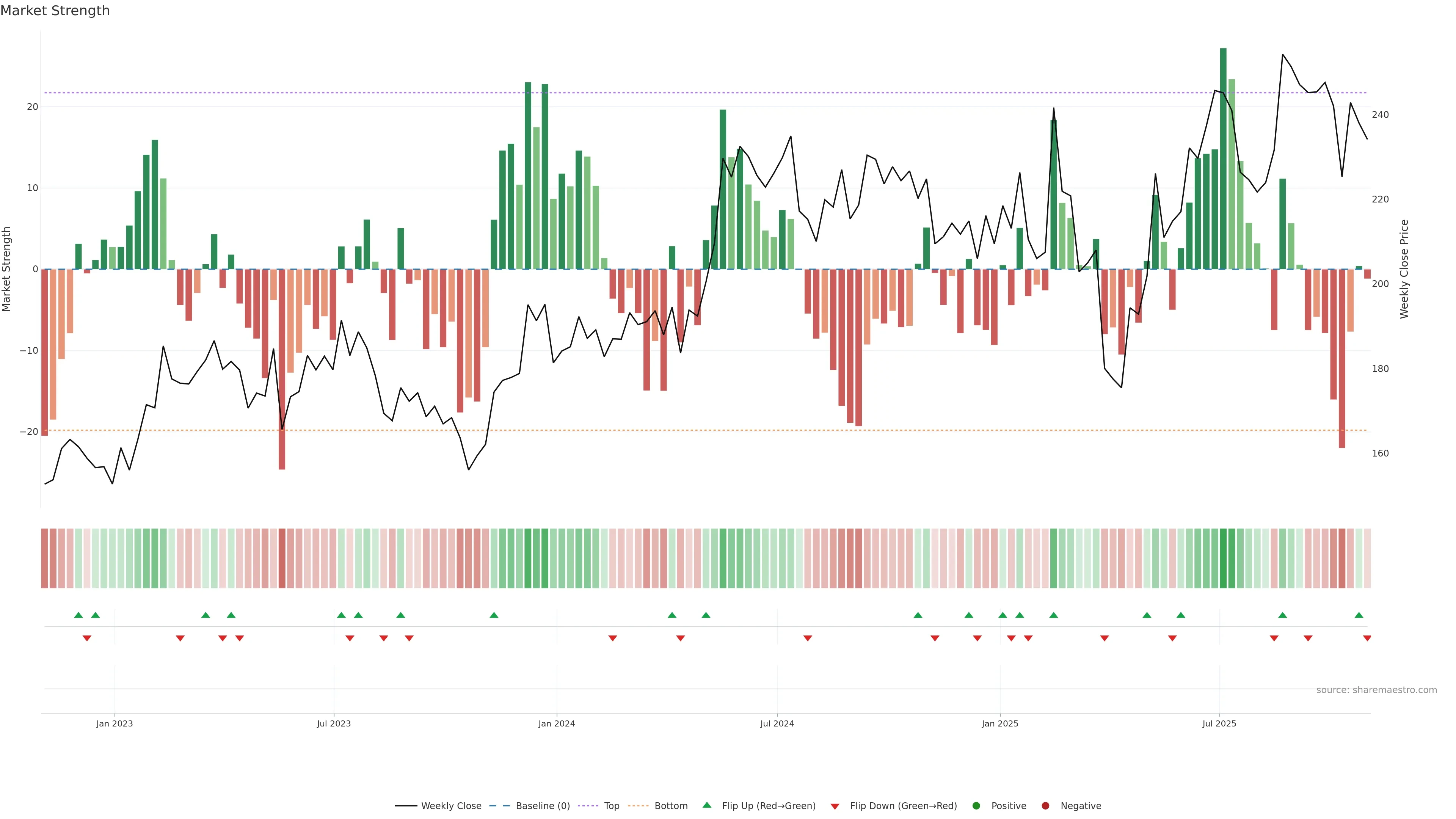The image size is (1456, 819).
Task: Click the Jan 2024 axis label
Action: (x=556, y=723)
